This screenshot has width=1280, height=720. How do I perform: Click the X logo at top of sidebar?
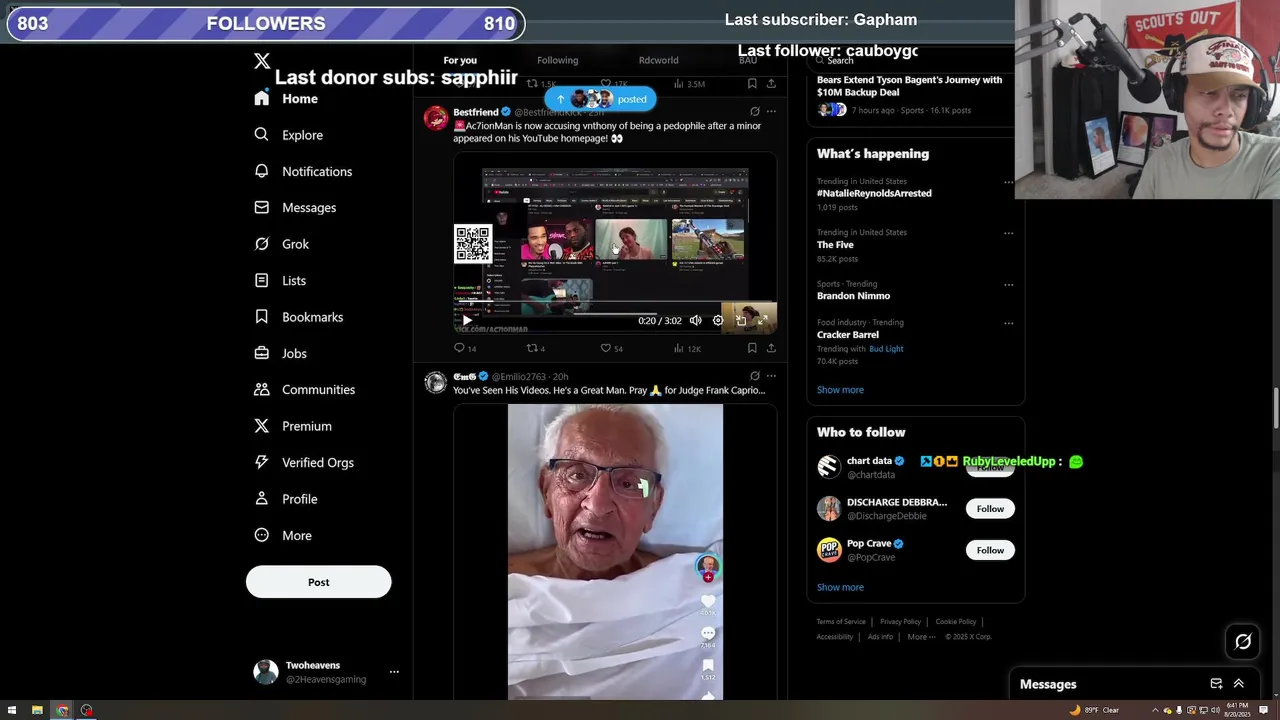click(x=262, y=61)
